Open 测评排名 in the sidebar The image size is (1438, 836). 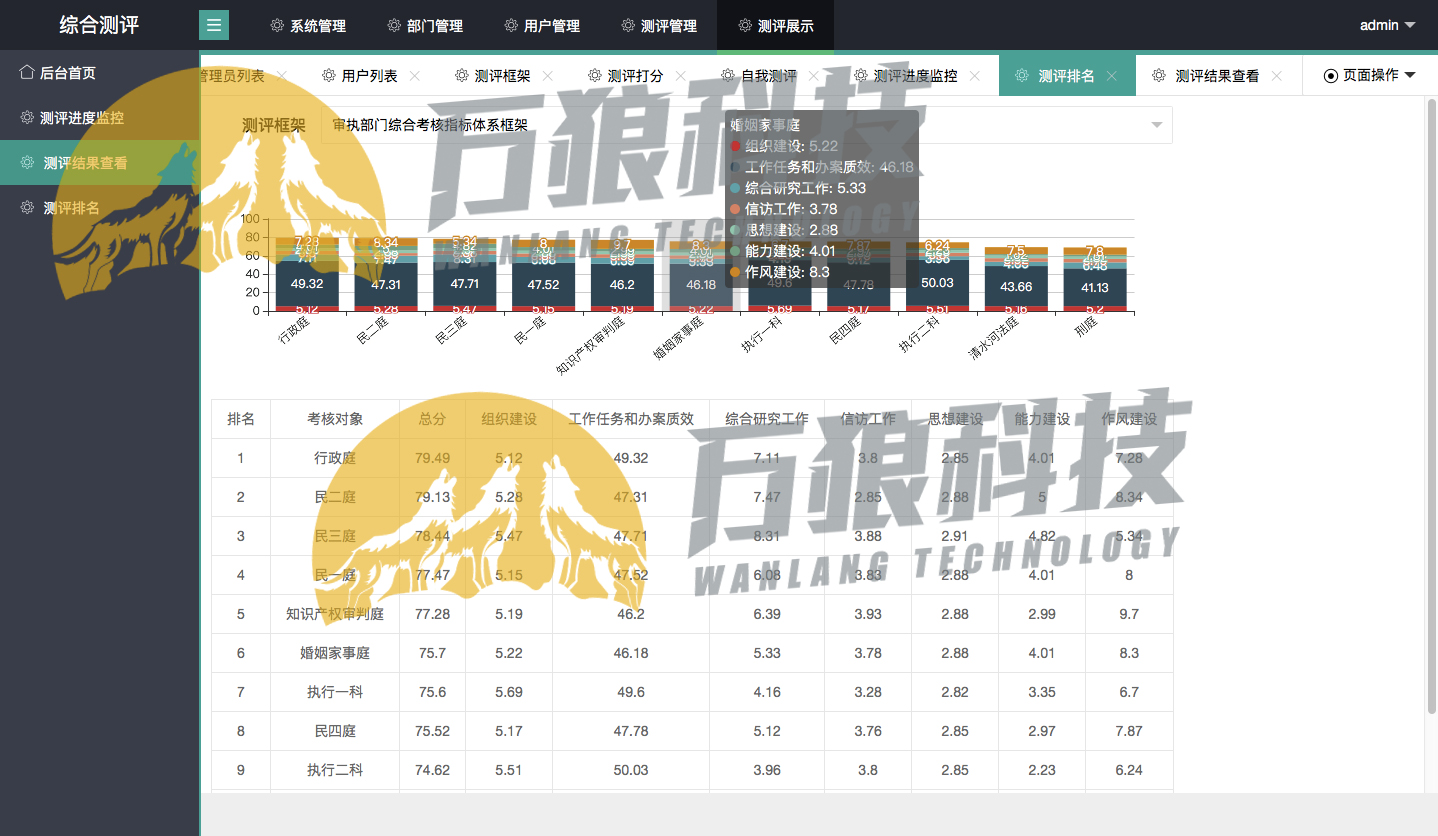click(100, 208)
